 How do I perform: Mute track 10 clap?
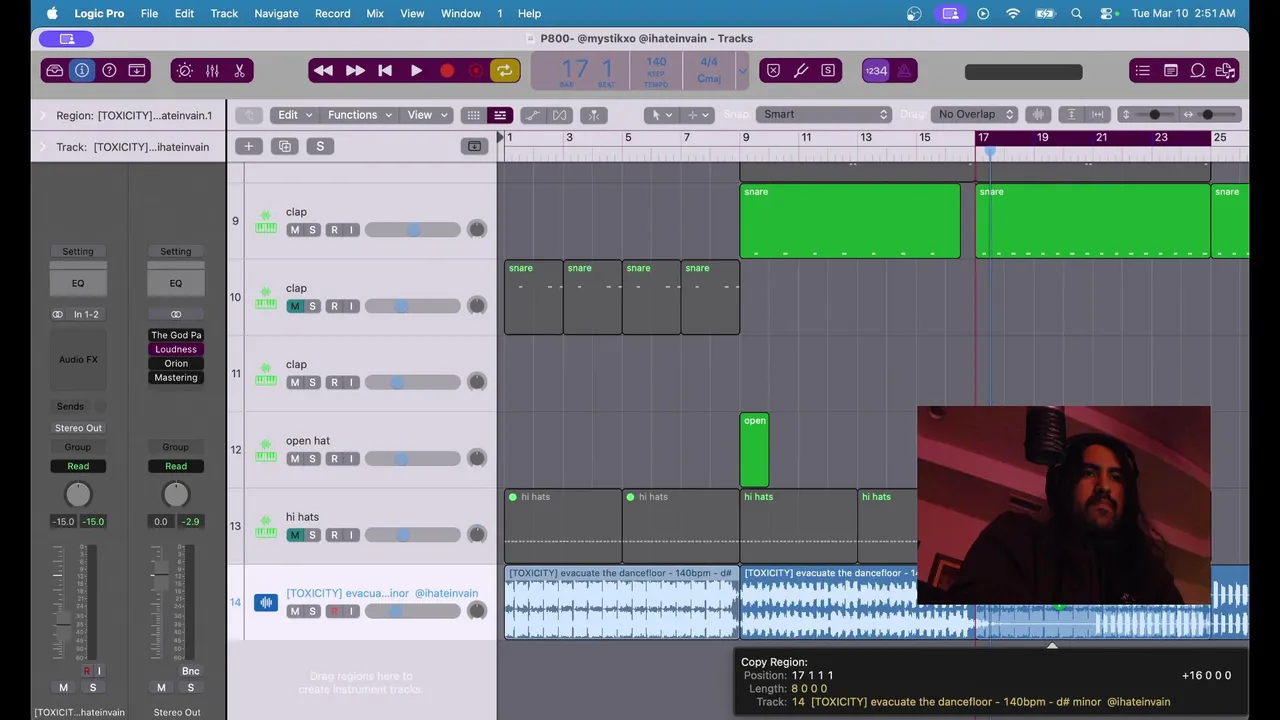click(x=294, y=306)
